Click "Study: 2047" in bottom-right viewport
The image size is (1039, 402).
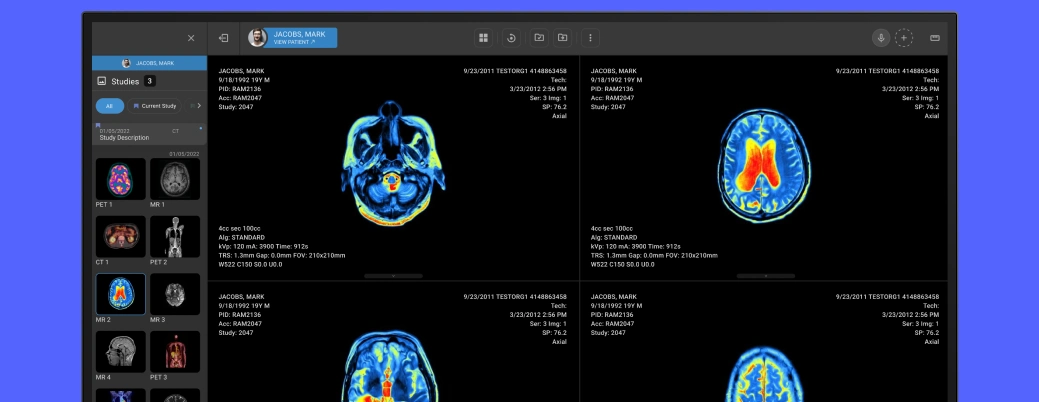click(x=608, y=332)
